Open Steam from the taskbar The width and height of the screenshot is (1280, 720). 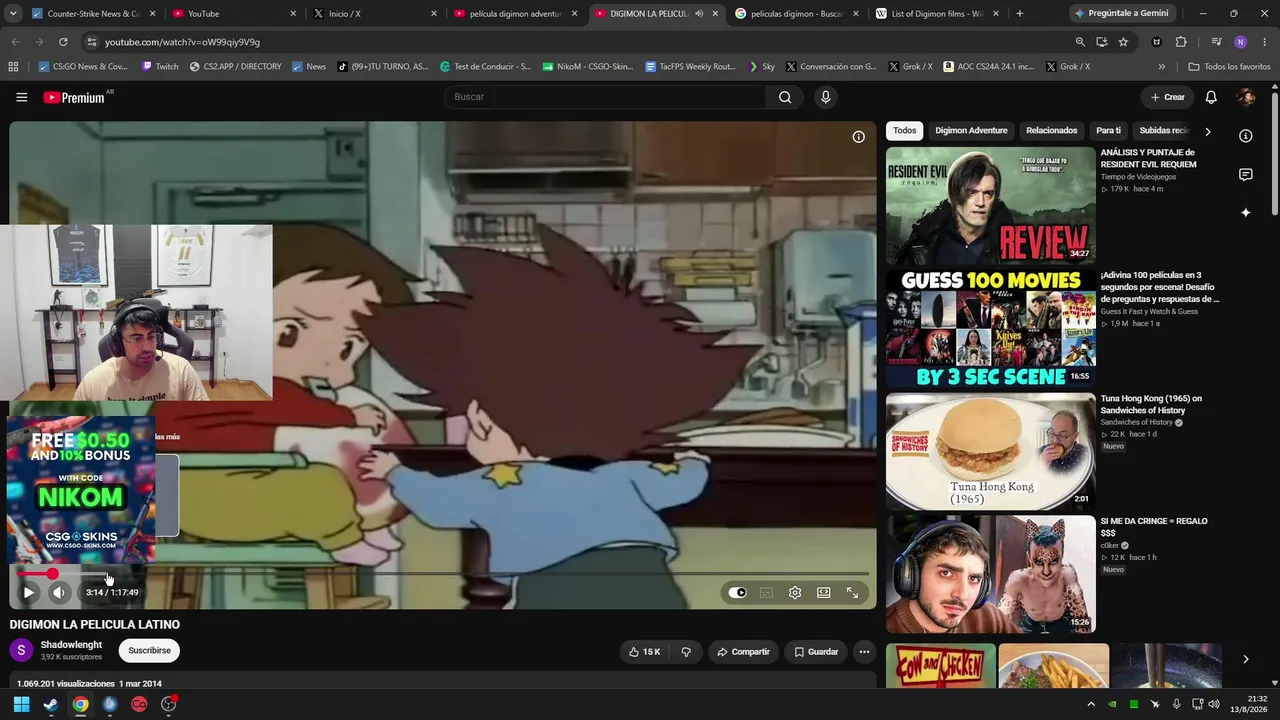tap(51, 704)
